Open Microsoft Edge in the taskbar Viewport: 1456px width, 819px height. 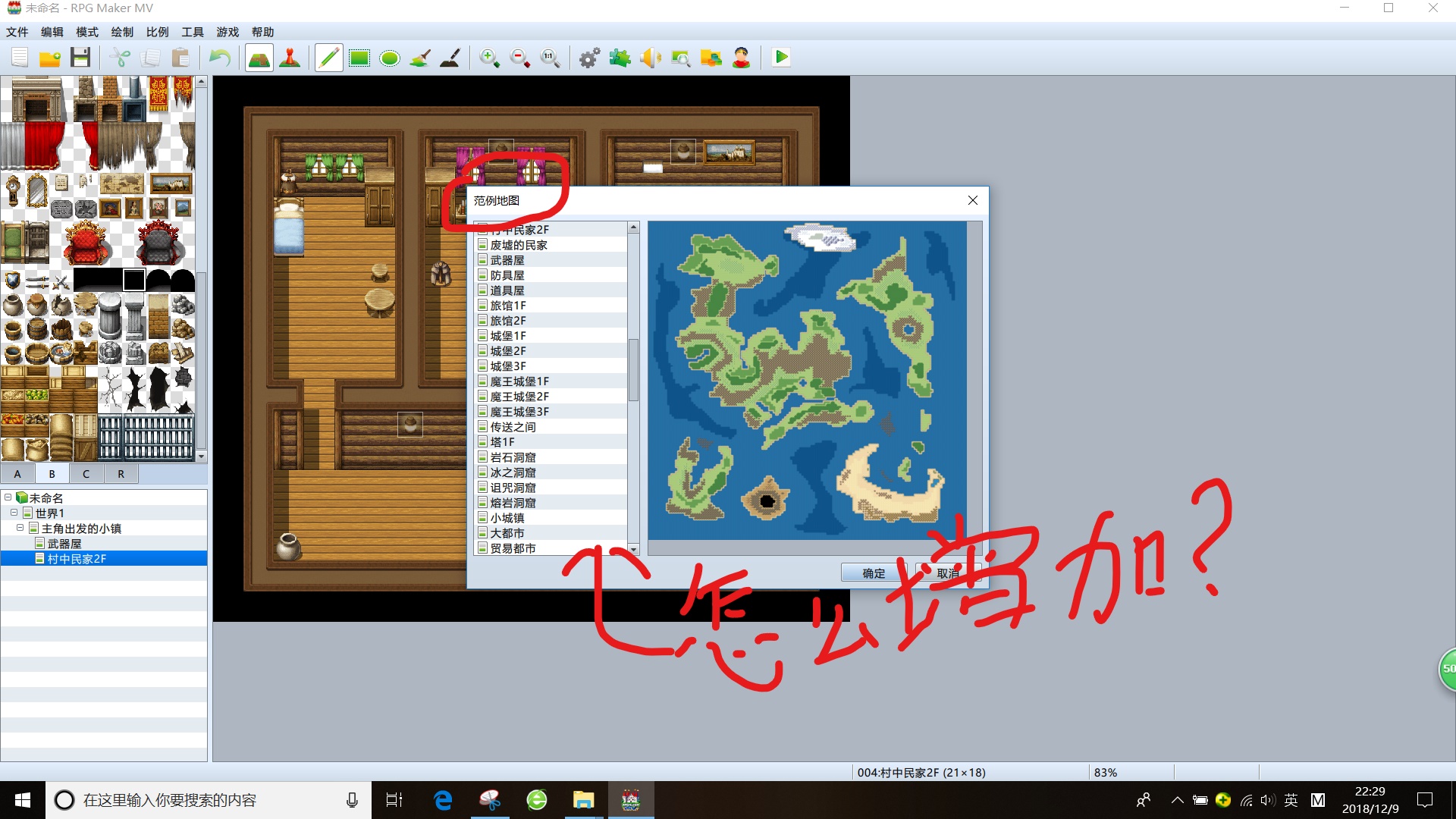pos(443,800)
